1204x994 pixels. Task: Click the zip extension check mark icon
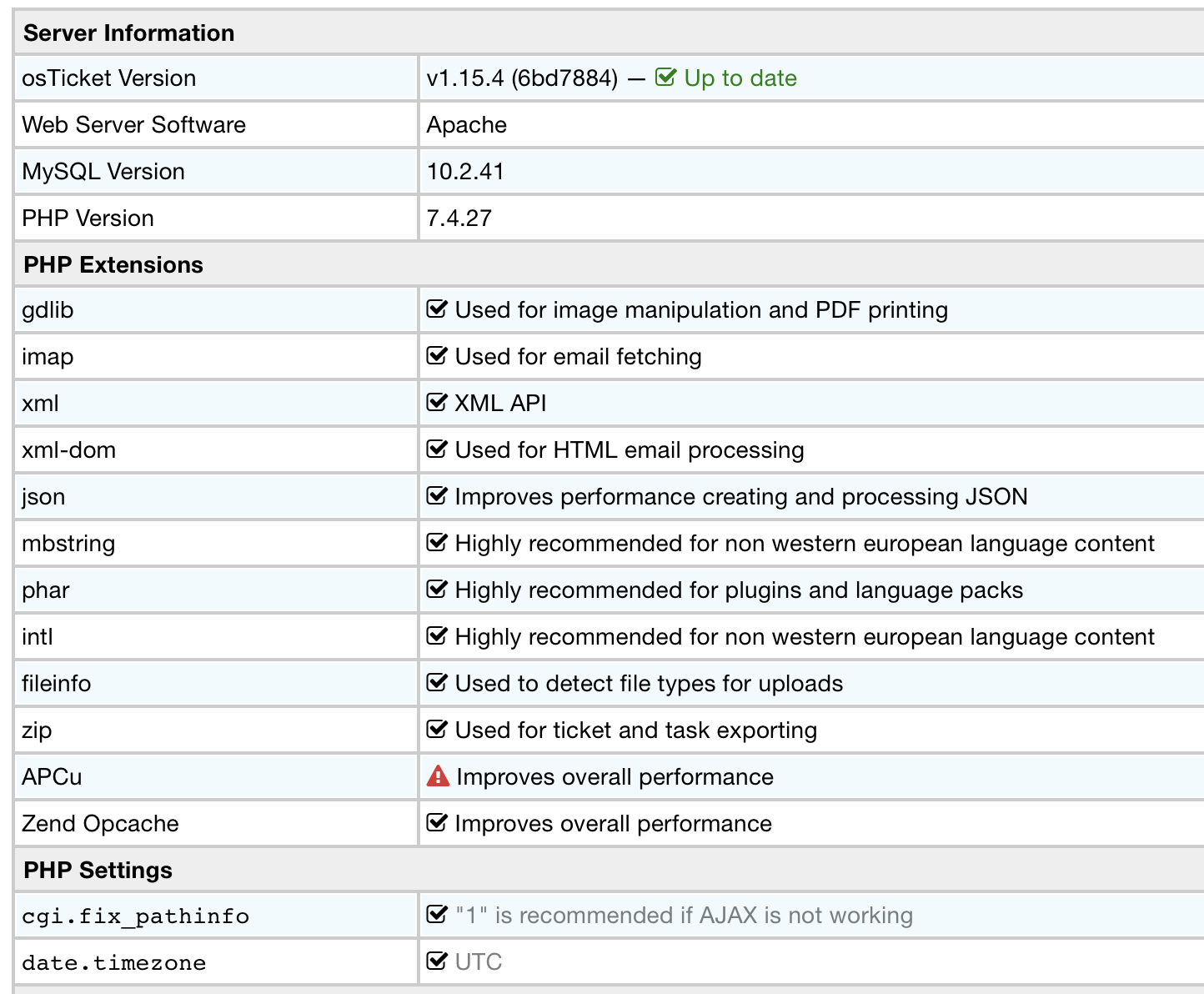tap(437, 730)
